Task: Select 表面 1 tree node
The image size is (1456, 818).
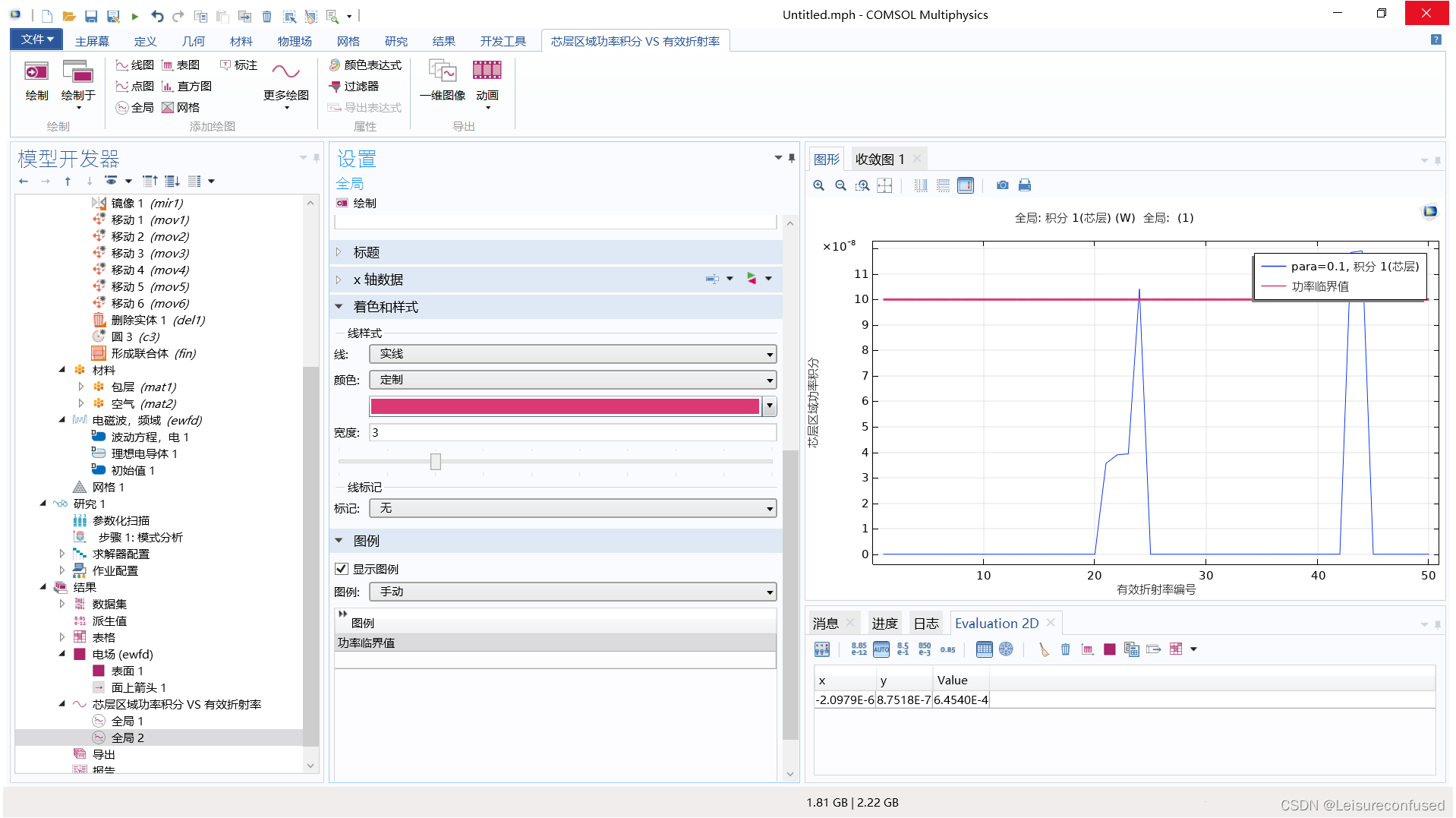Action: point(128,671)
